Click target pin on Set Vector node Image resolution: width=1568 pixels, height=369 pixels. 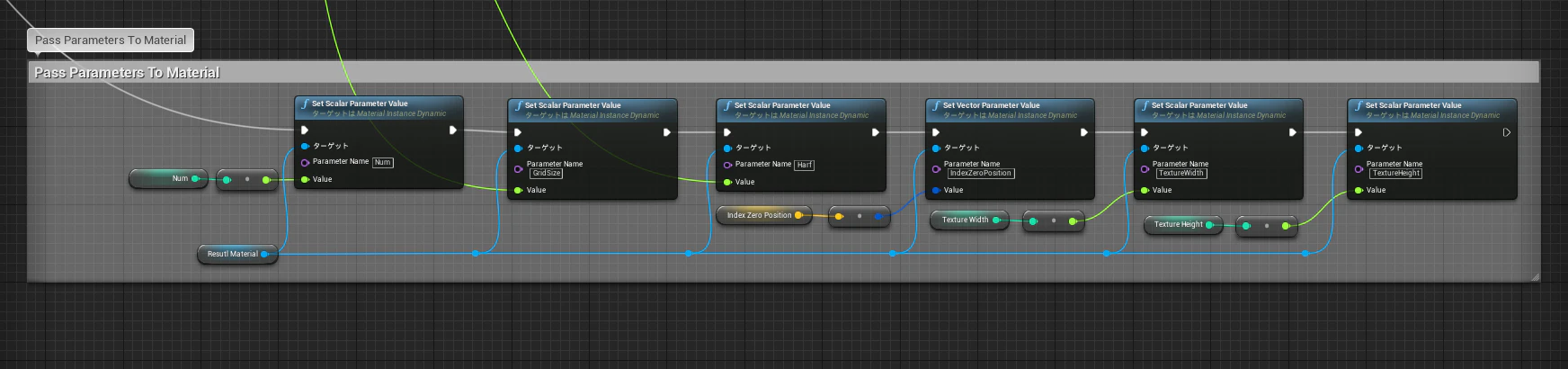pyautogui.click(x=936, y=148)
